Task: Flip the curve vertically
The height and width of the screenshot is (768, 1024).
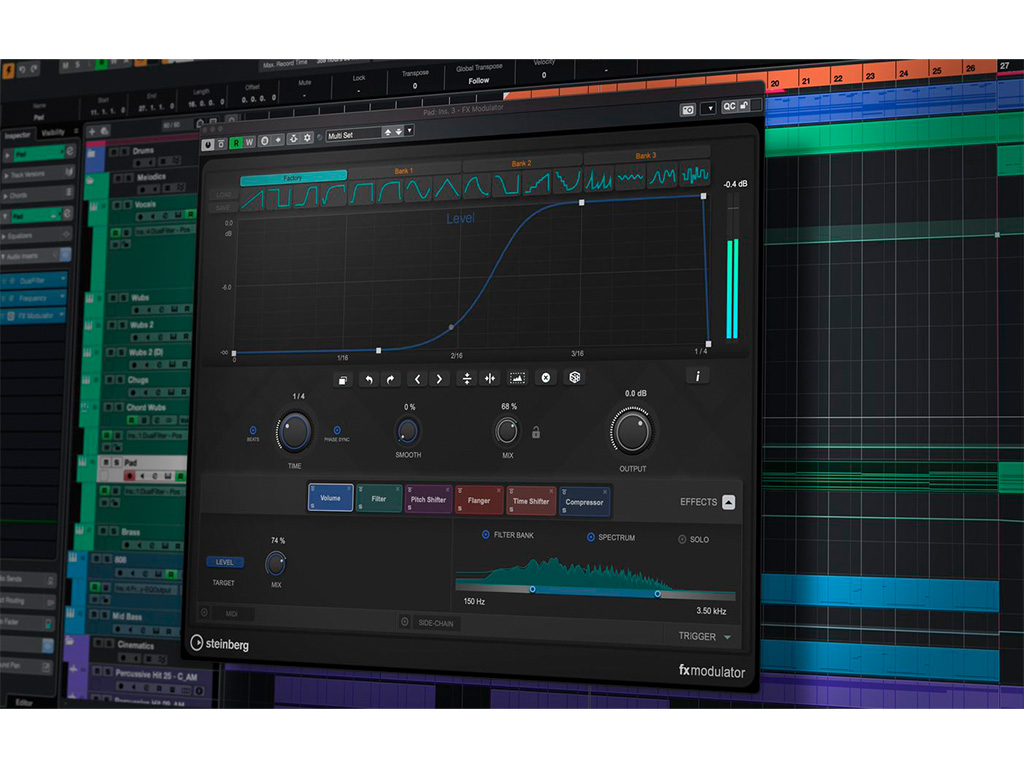Action: point(466,378)
